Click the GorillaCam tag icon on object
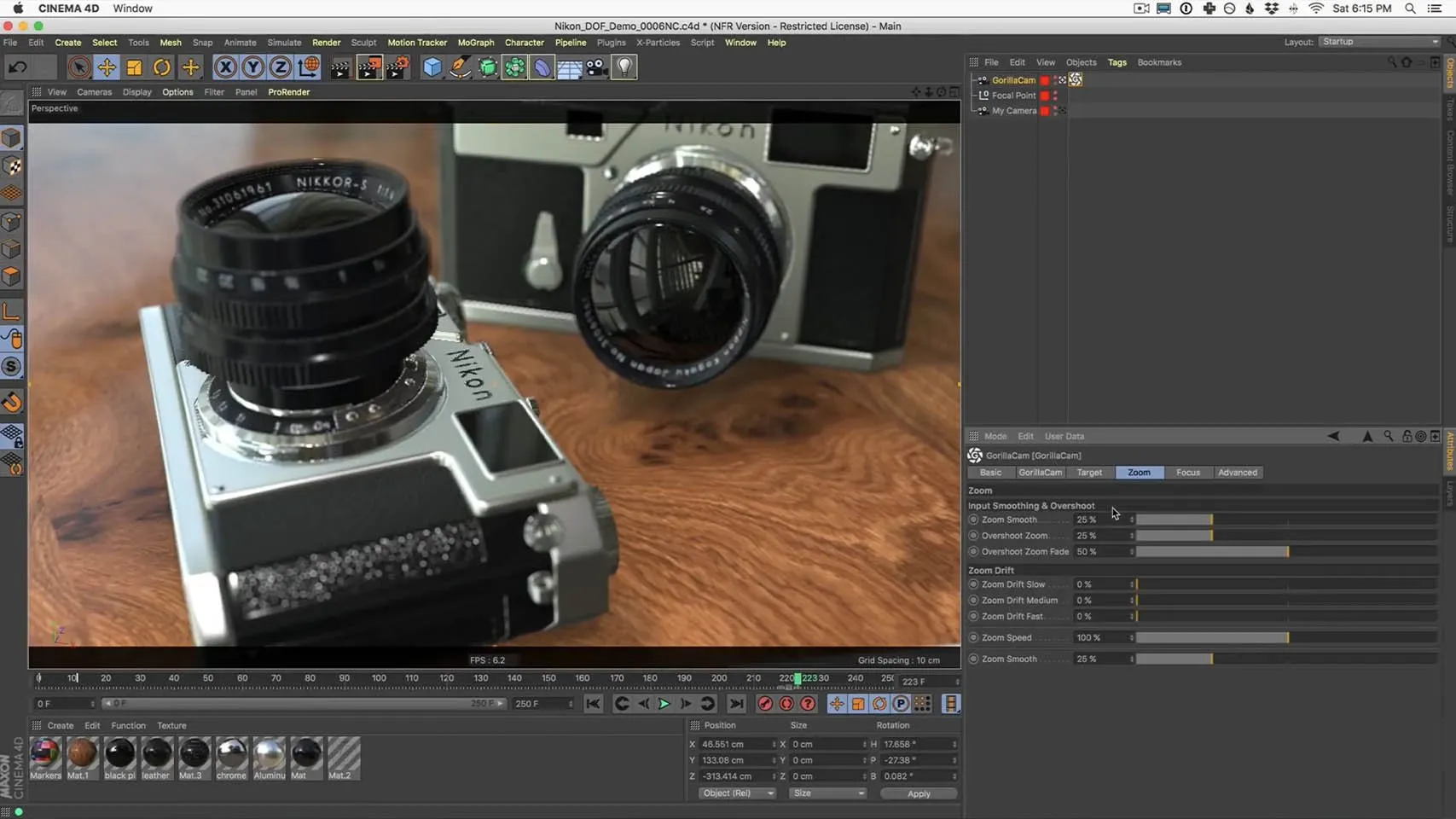 [x=1076, y=79]
